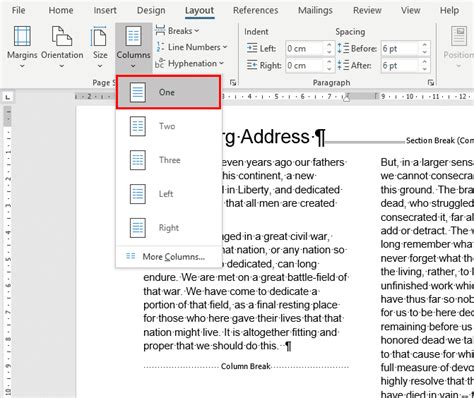Open the Breaks menu
The image size is (474, 398).
tap(177, 31)
